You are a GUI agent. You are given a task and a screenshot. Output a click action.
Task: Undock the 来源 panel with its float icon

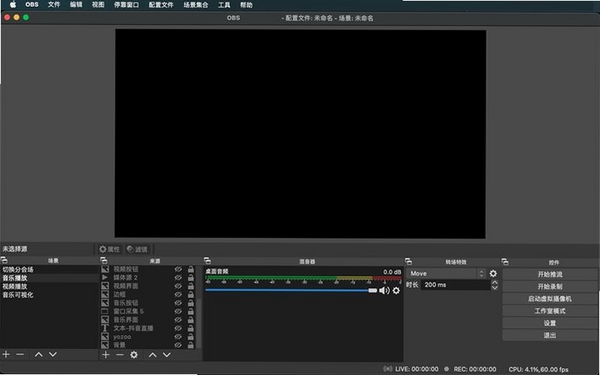click(x=104, y=260)
